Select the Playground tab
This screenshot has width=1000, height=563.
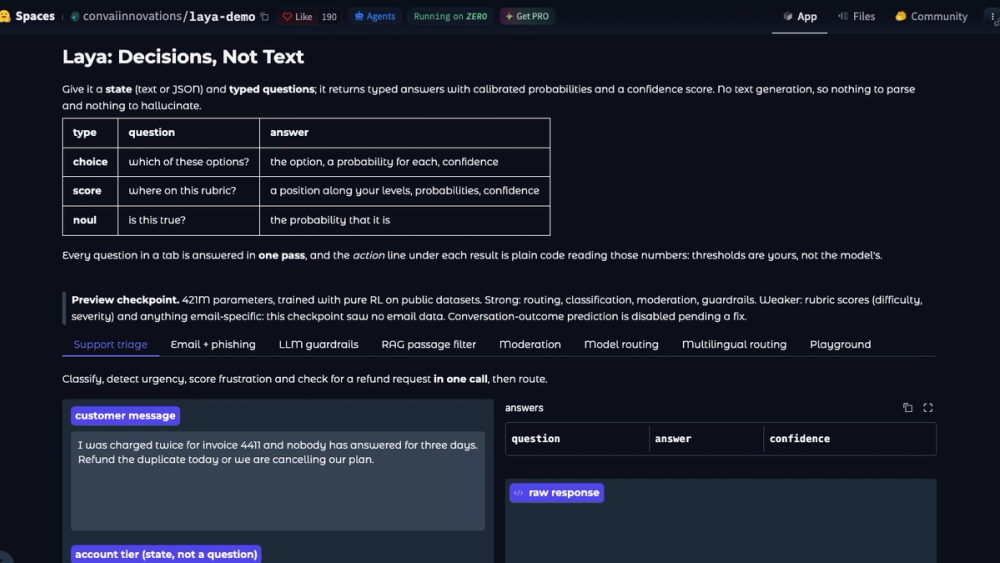[840, 344]
